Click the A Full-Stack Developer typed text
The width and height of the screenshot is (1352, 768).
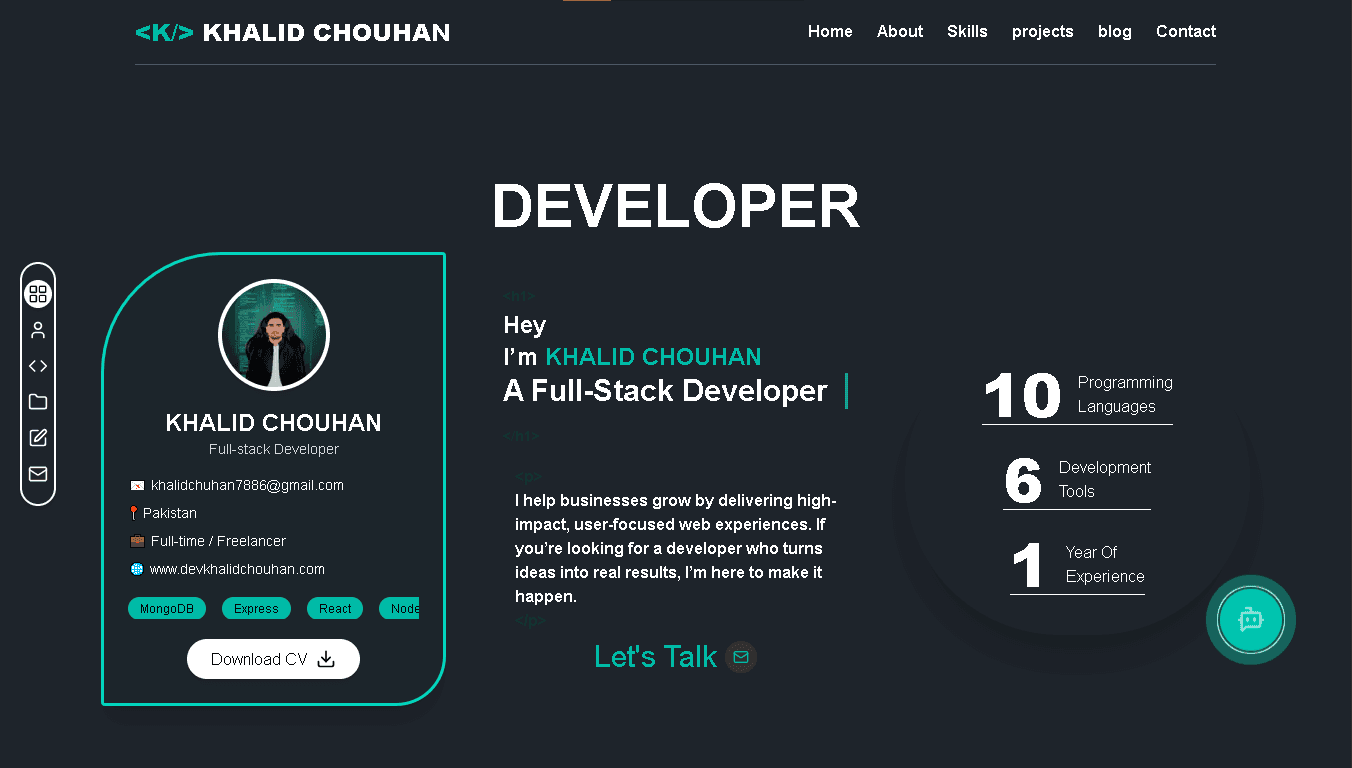(x=666, y=391)
